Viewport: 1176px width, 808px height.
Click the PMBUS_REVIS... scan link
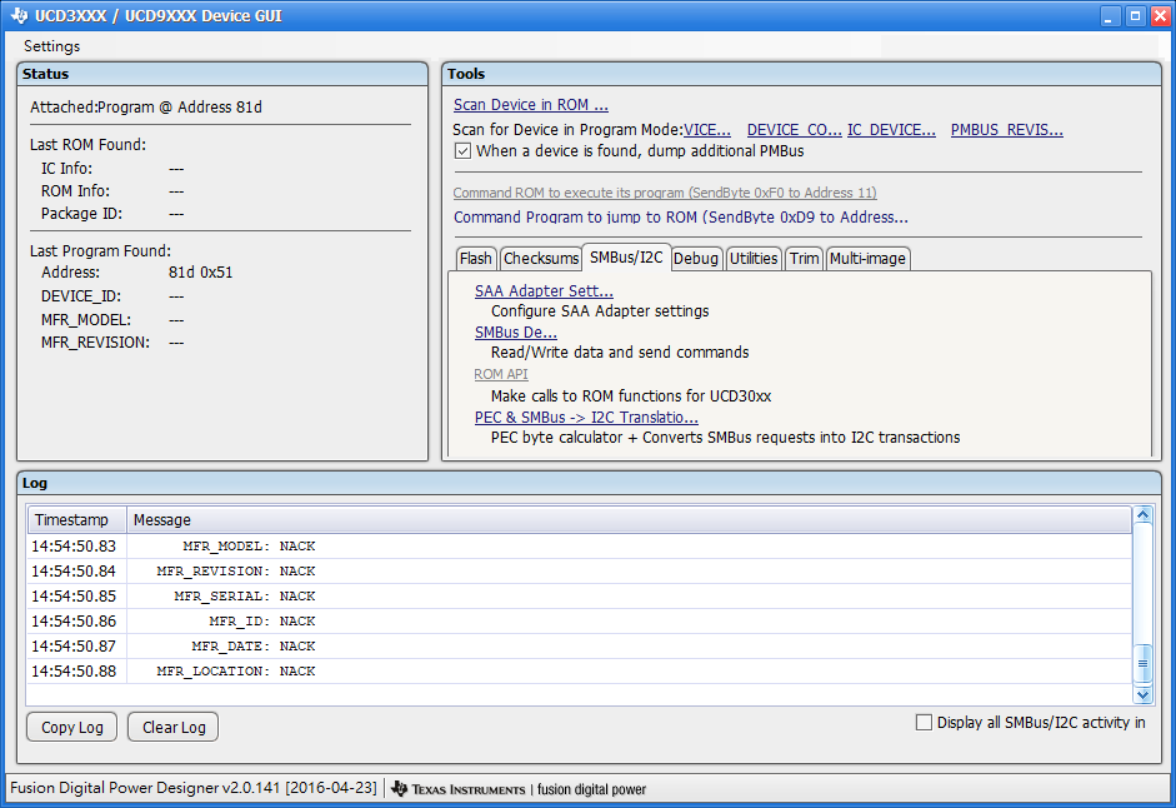(1006, 129)
